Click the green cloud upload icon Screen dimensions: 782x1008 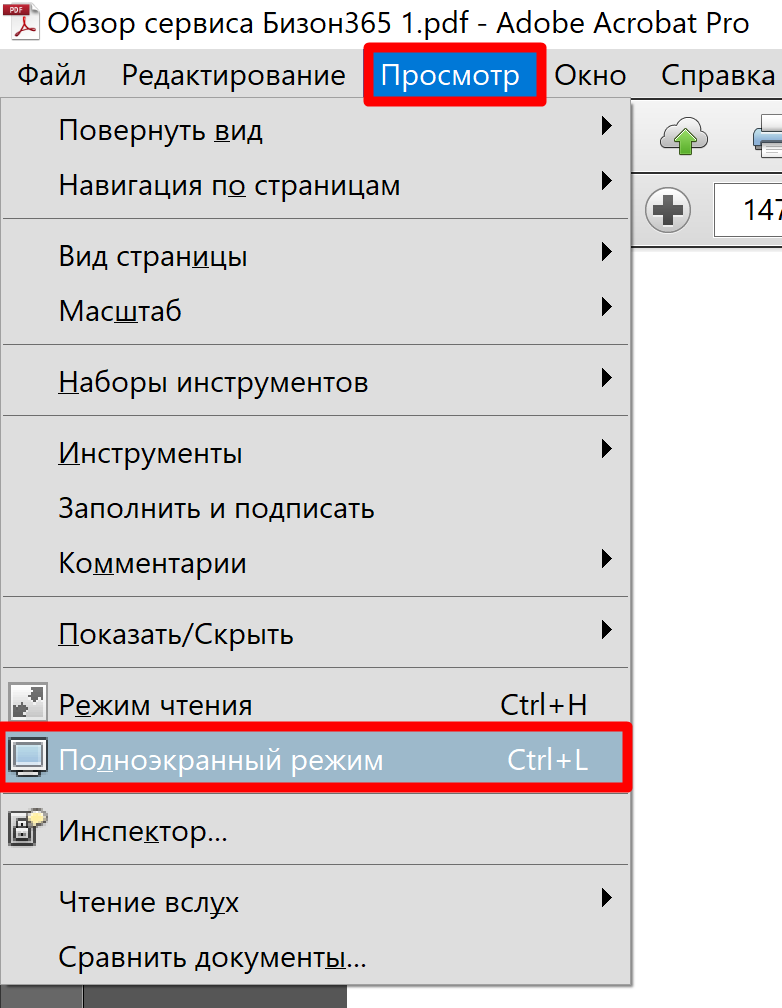[684, 137]
